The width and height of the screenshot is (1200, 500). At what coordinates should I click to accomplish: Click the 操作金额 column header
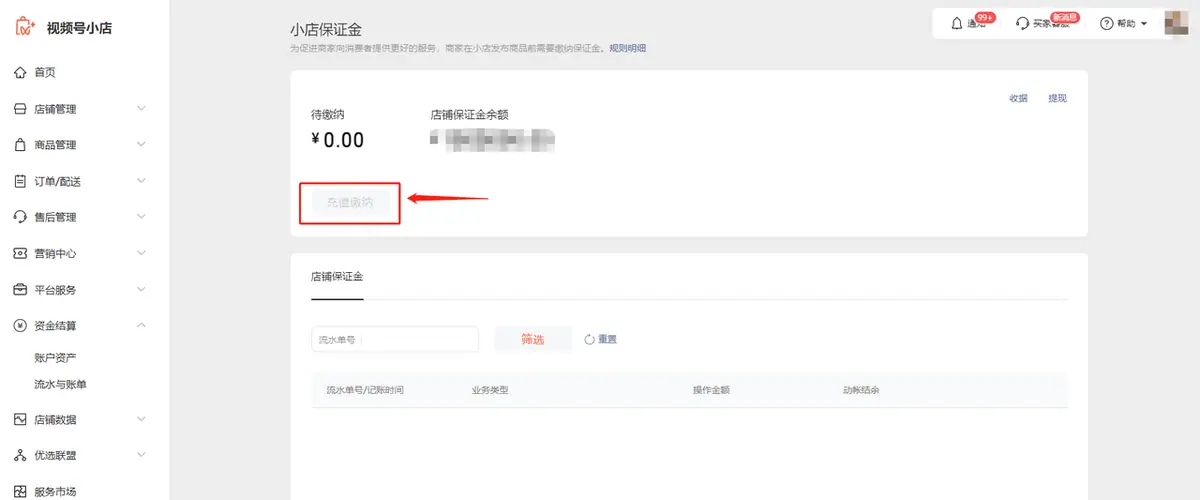pos(711,390)
